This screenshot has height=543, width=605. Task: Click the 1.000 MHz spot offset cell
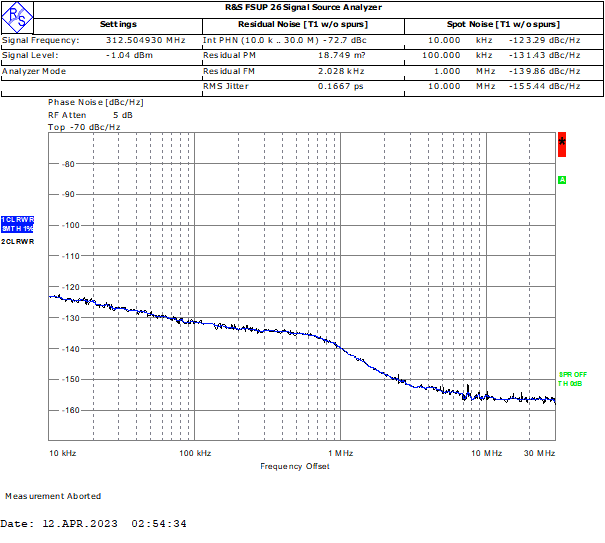click(465, 71)
